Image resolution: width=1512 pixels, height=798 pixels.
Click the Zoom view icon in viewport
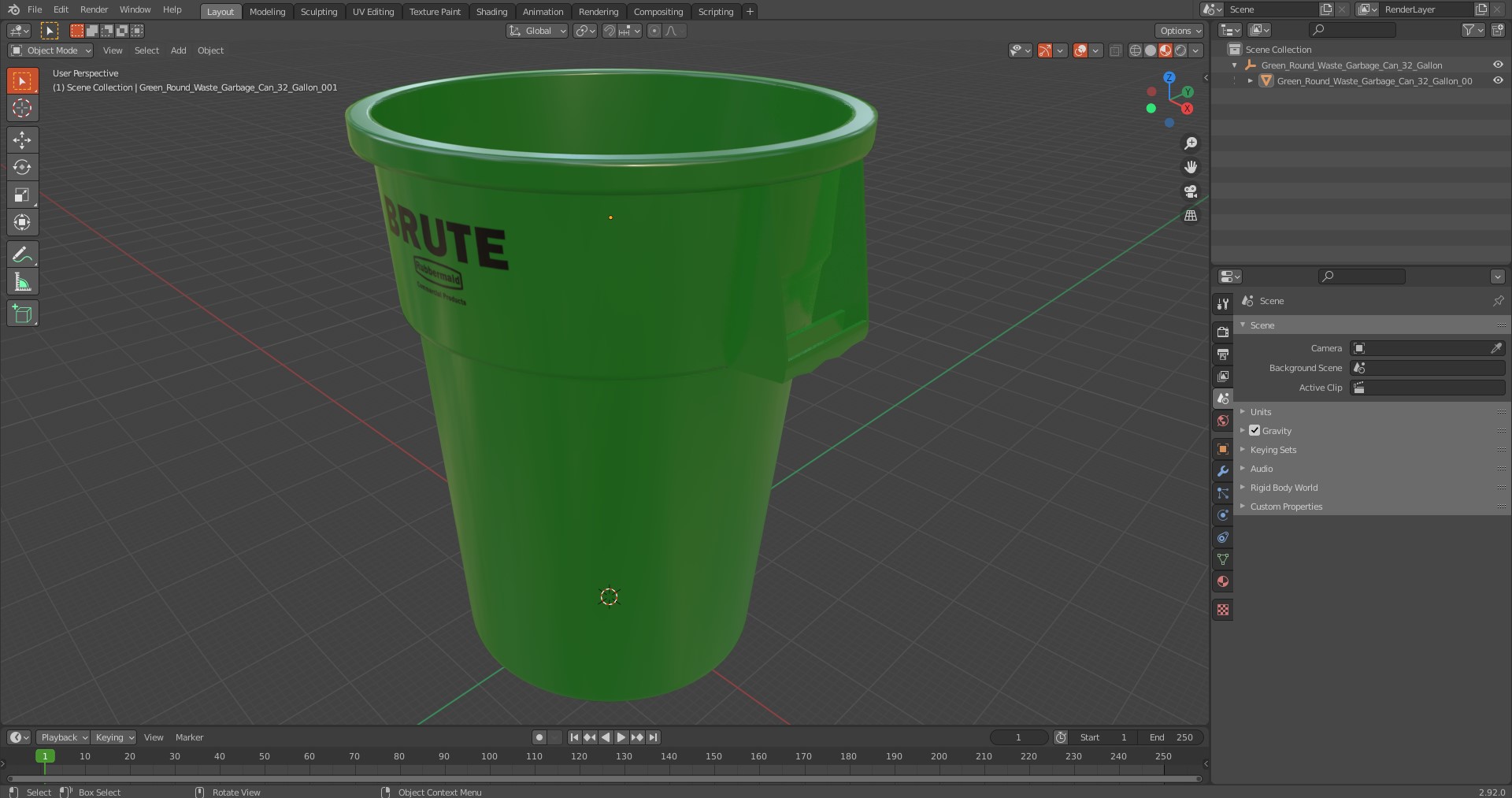click(1191, 143)
